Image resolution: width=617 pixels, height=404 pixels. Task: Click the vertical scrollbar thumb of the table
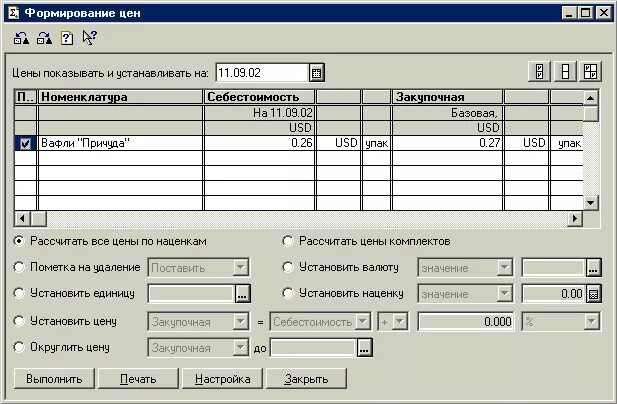pyautogui.click(x=591, y=114)
